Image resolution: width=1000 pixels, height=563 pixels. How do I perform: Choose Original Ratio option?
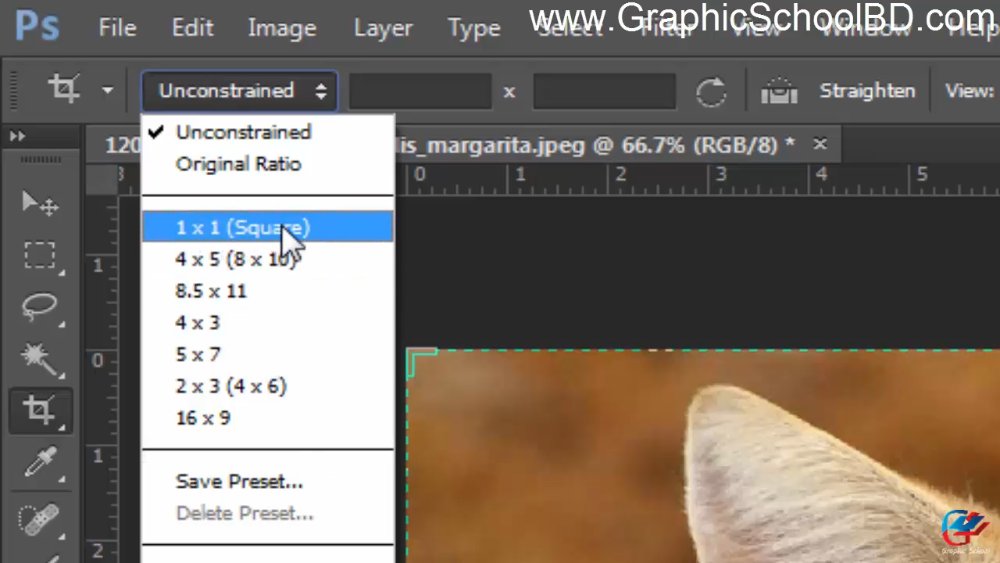[267, 164]
